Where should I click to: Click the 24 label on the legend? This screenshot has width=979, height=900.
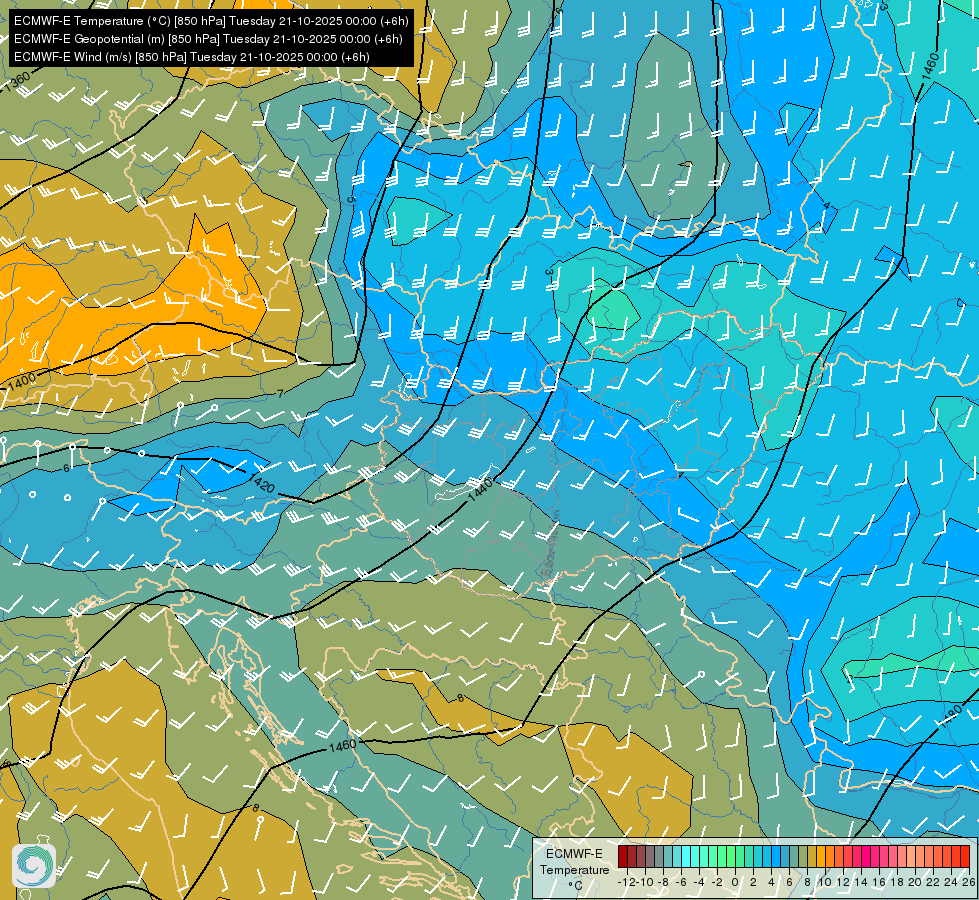click(951, 882)
